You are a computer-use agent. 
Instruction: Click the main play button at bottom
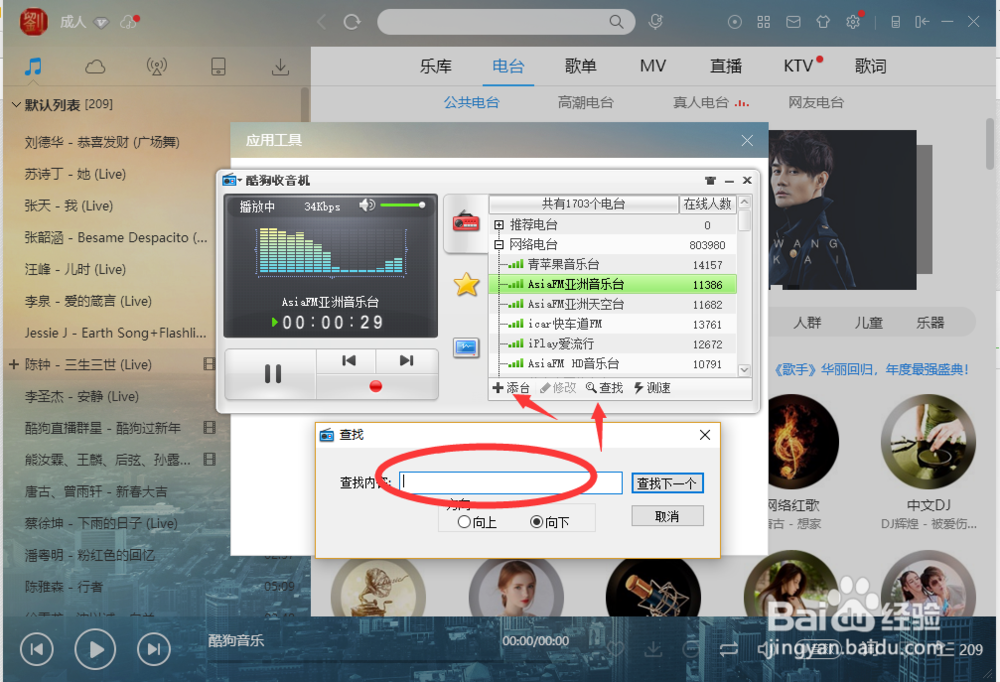pyautogui.click(x=95, y=649)
